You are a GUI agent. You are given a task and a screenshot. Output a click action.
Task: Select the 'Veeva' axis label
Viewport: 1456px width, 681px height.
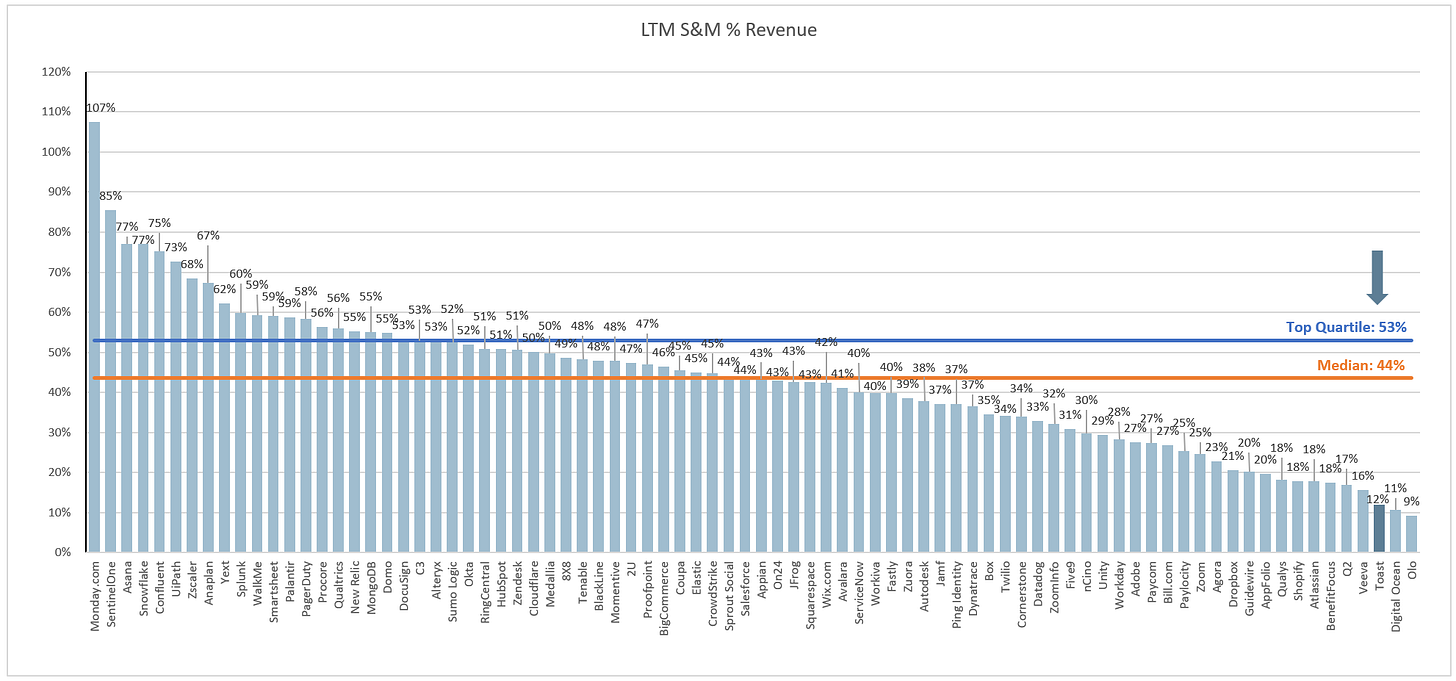pos(1364,577)
